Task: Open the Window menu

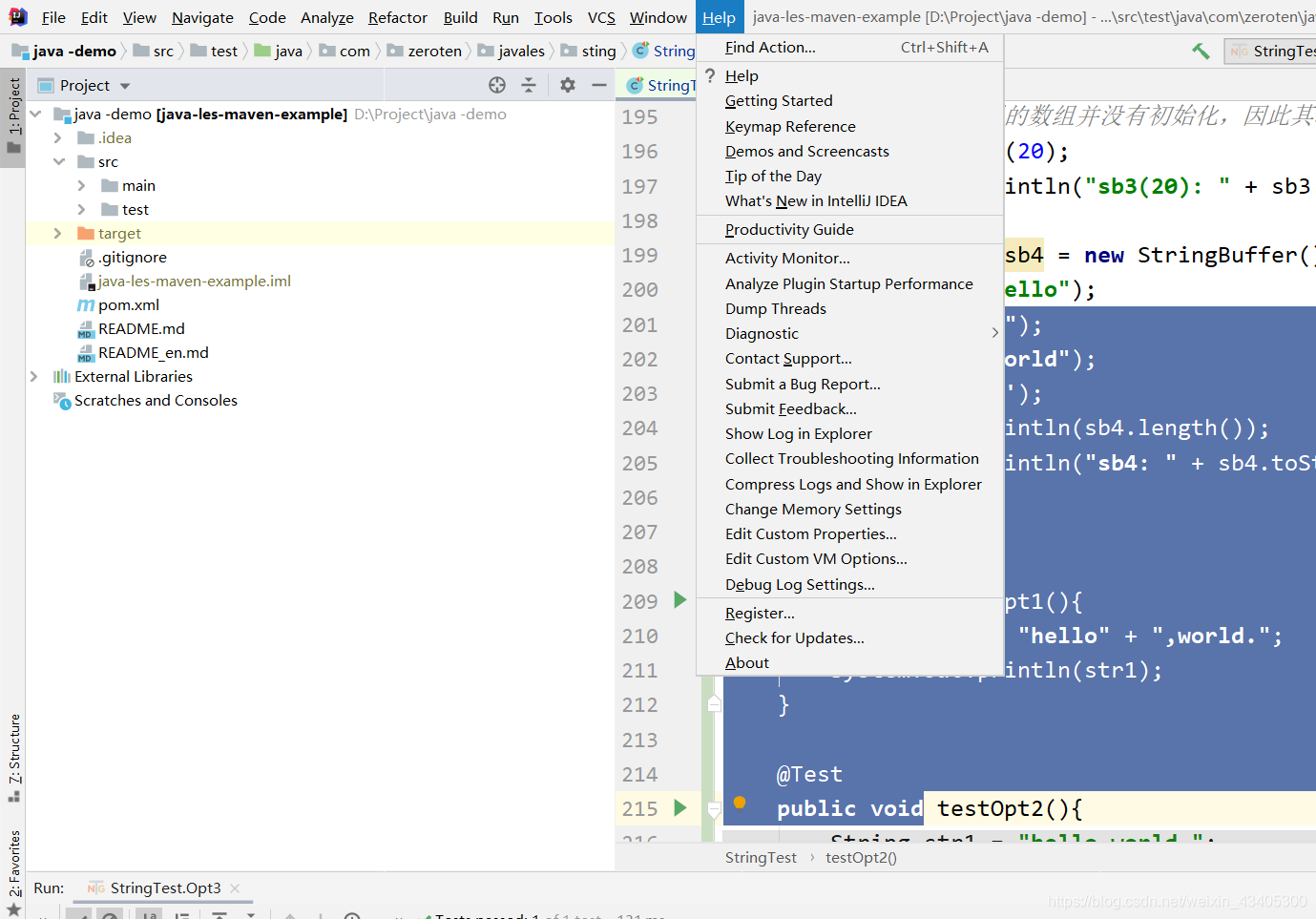Action: (x=658, y=17)
